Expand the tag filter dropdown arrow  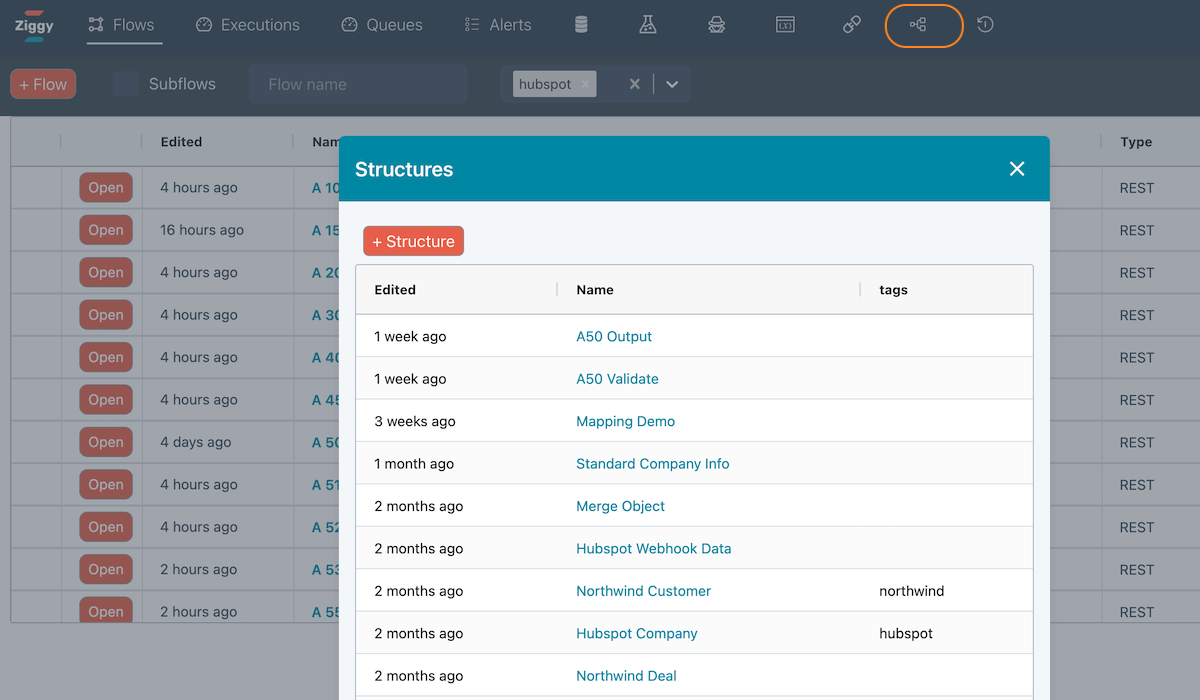(x=672, y=85)
